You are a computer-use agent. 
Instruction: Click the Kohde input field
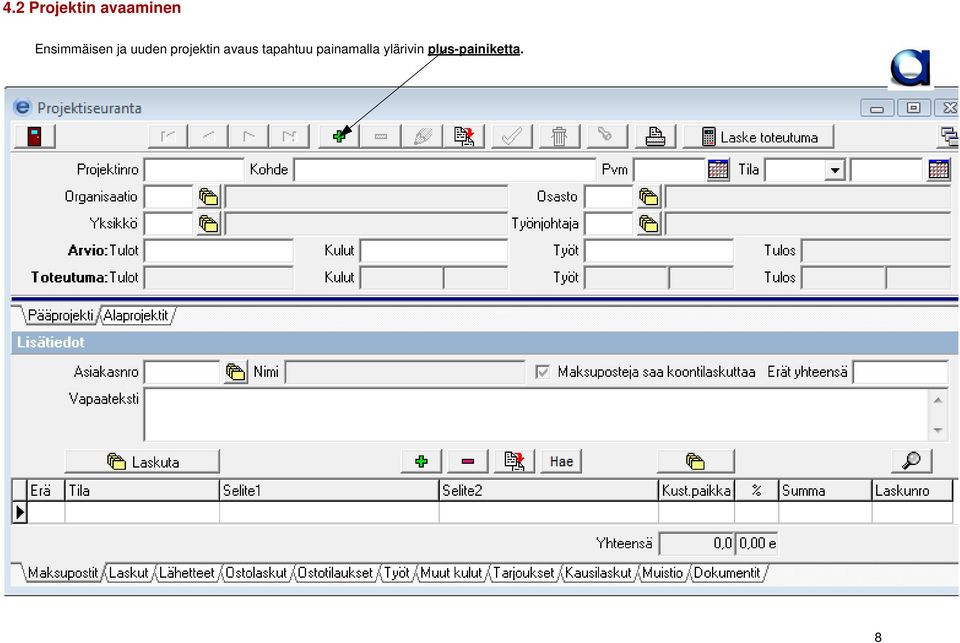[x=445, y=170]
